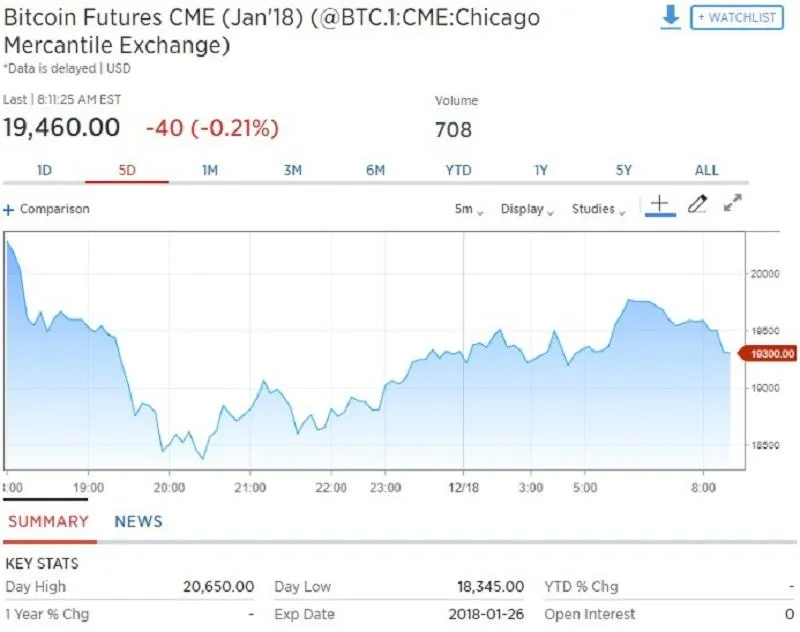Pick the 6M time range
800x632 pixels.
point(375,170)
